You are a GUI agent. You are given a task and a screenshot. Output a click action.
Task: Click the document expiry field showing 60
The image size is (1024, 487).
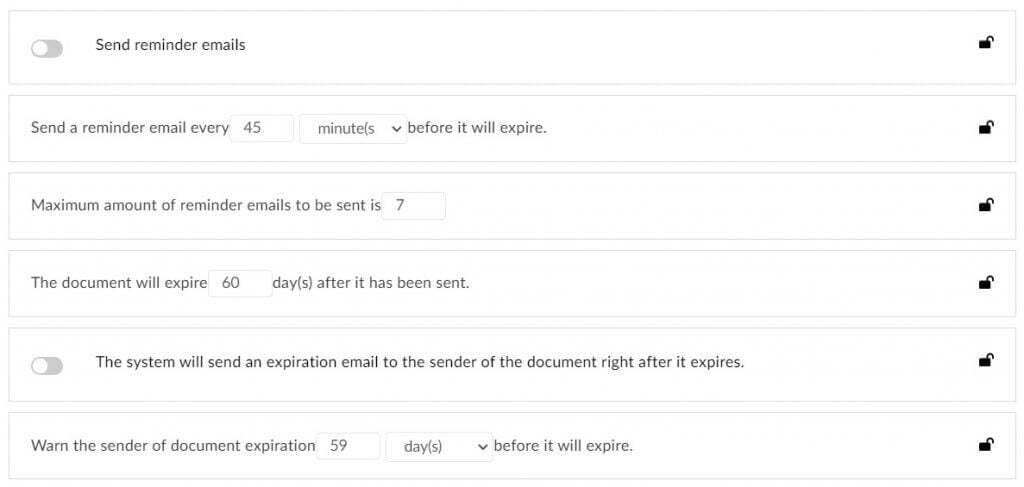239,283
